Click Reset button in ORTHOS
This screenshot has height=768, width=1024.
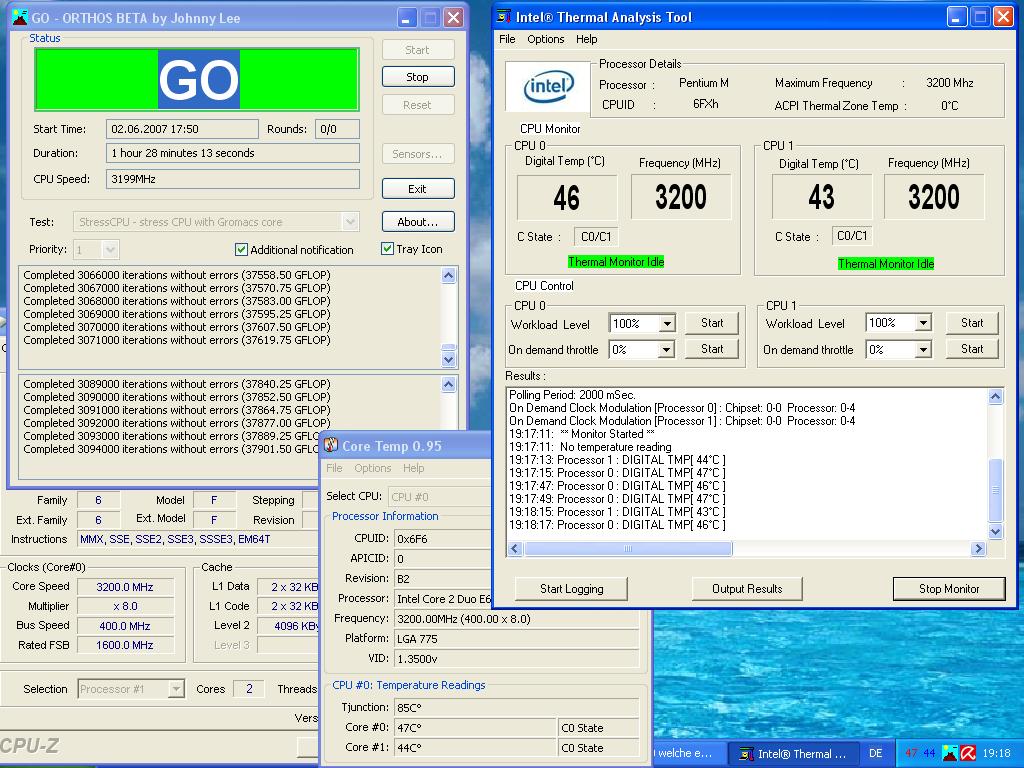click(417, 104)
